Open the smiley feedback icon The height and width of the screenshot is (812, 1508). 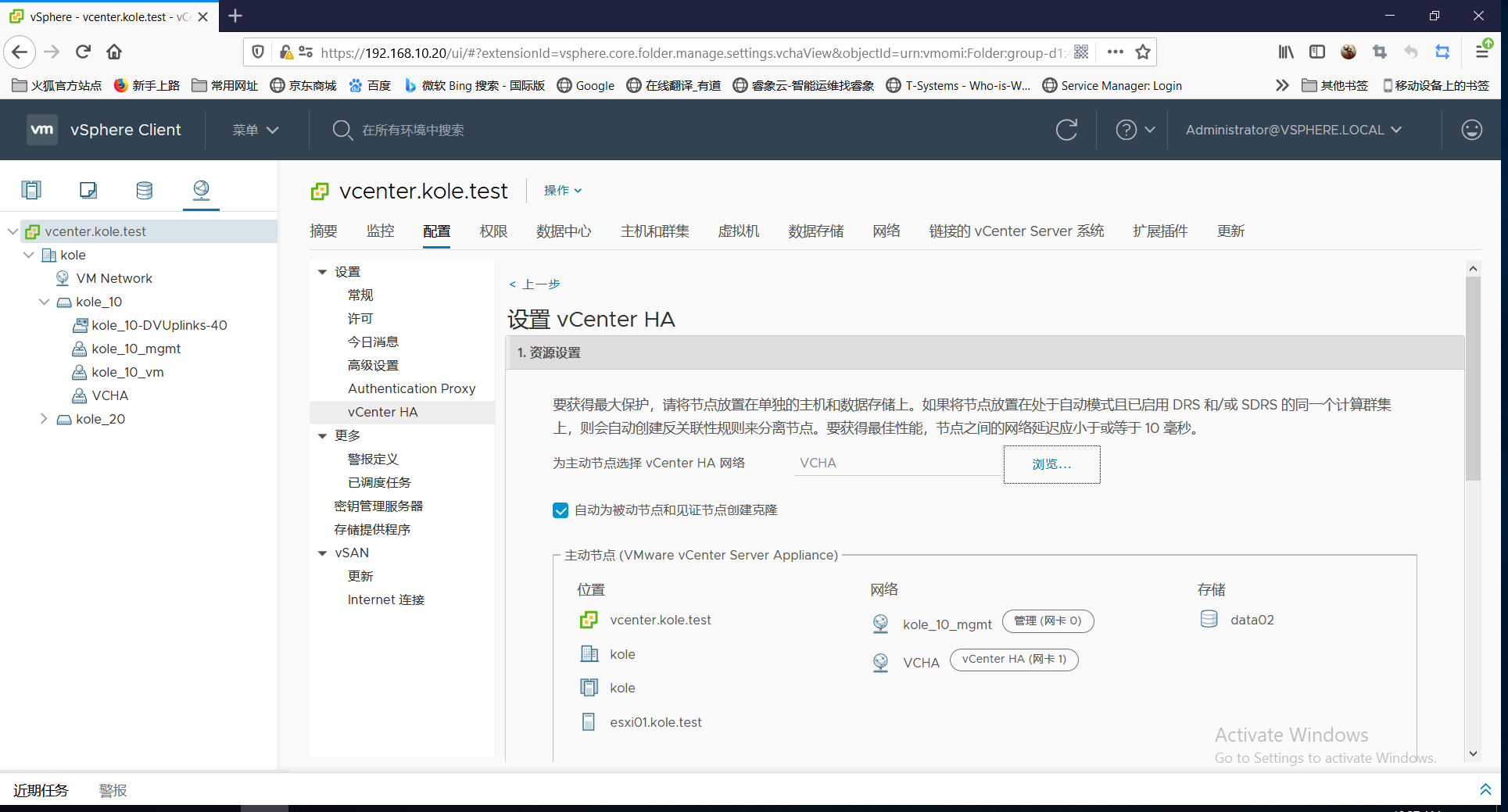pos(1471,130)
